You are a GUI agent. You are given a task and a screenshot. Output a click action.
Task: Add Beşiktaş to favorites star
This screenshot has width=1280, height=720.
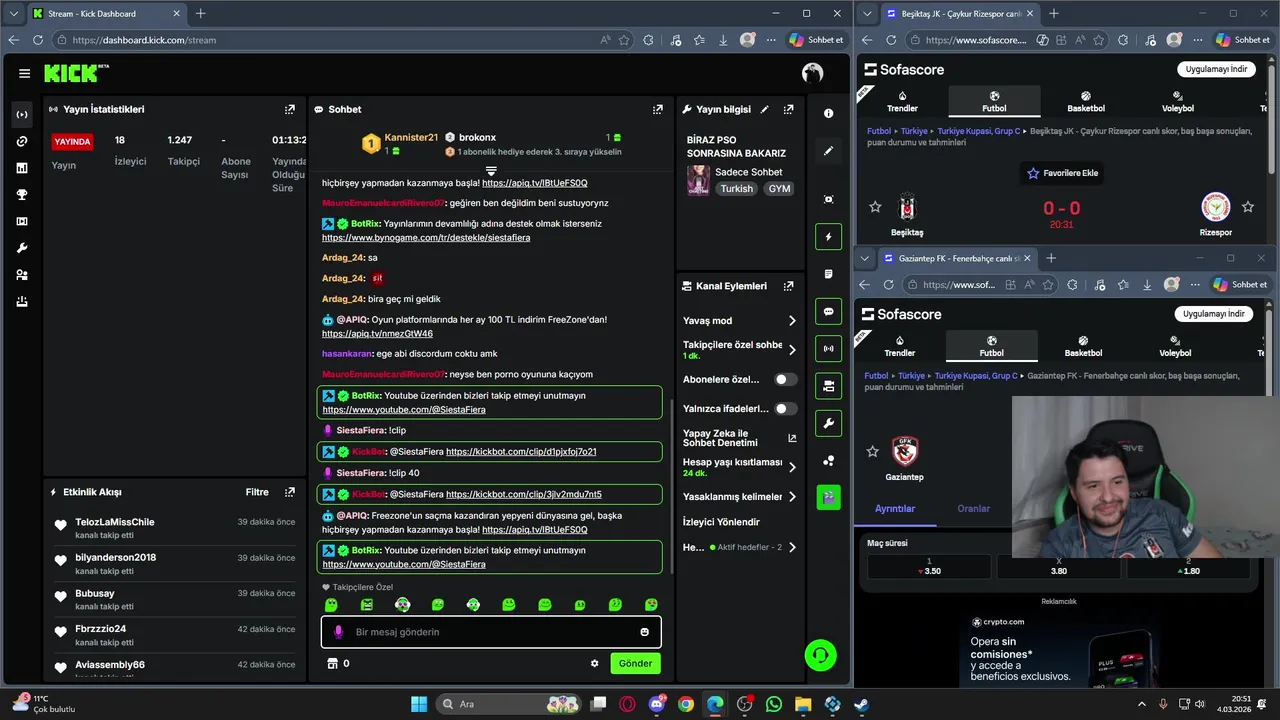click(x=876, y=207)
